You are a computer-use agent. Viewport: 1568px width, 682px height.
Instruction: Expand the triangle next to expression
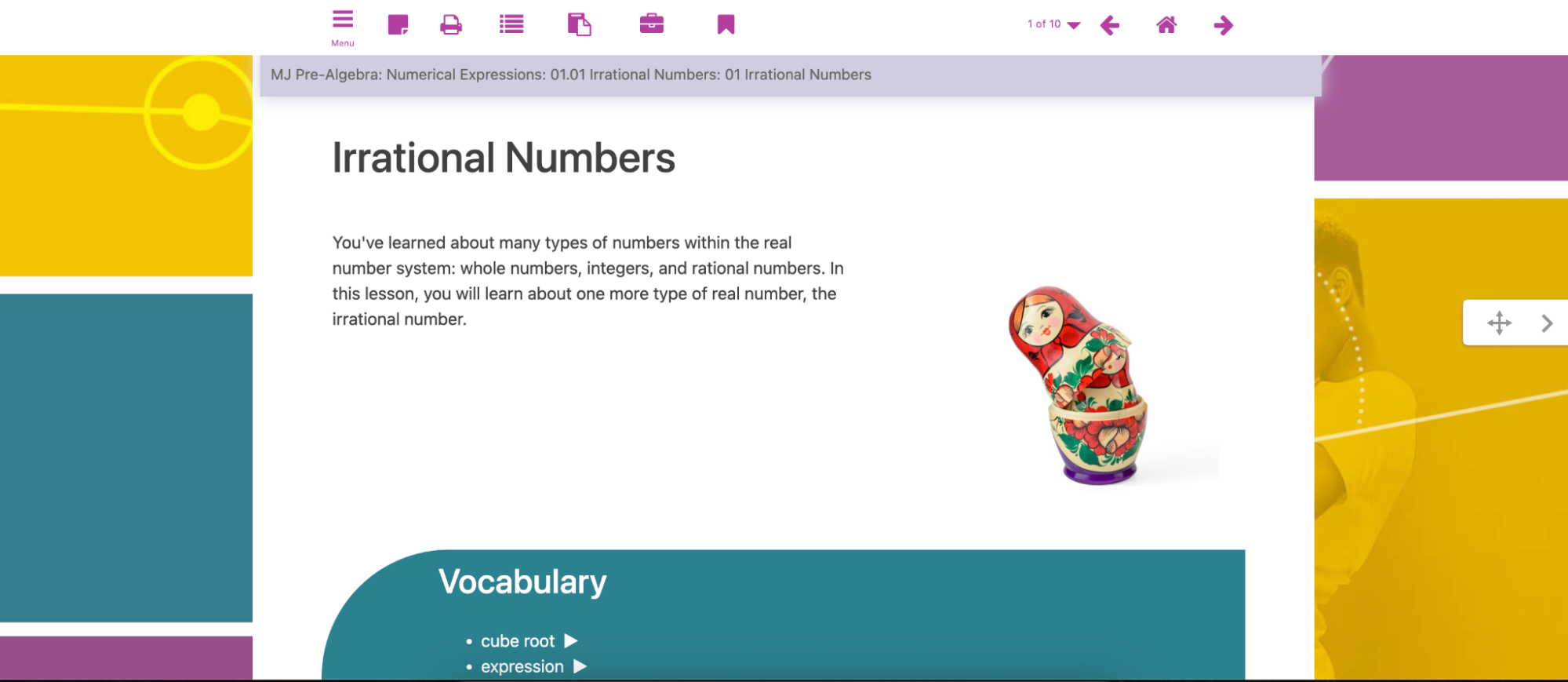tap(580, 666)
